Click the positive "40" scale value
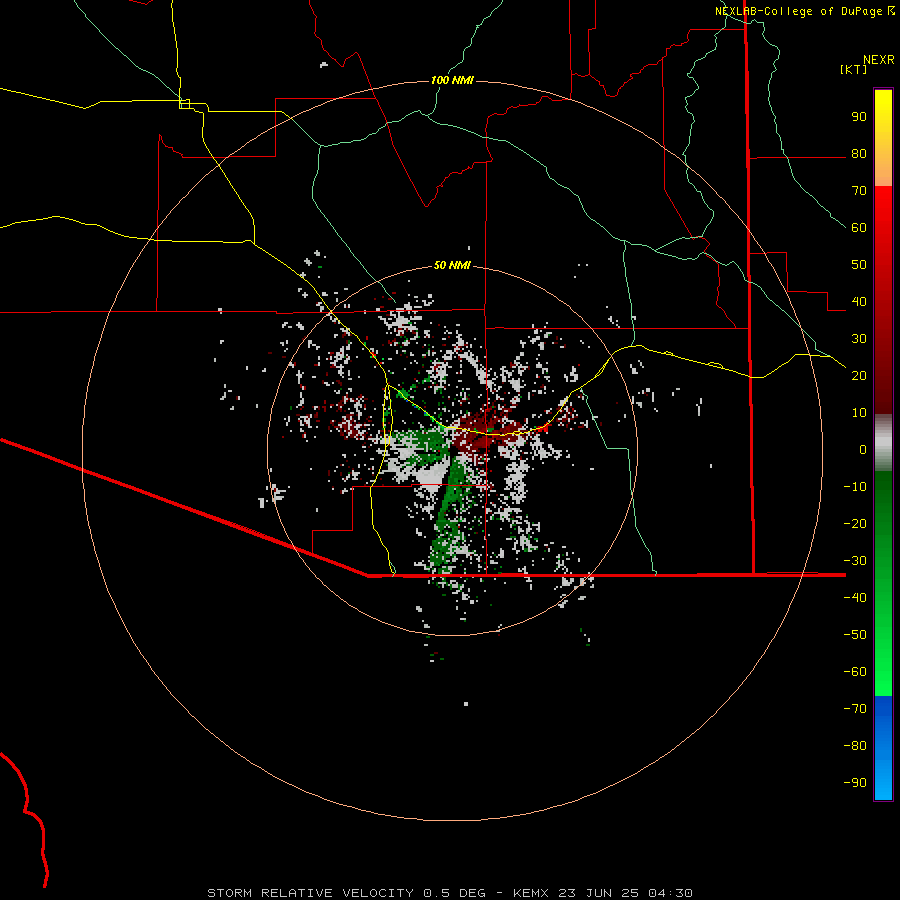This screenshot has height=900, width=900. click(x=859, y=302)
